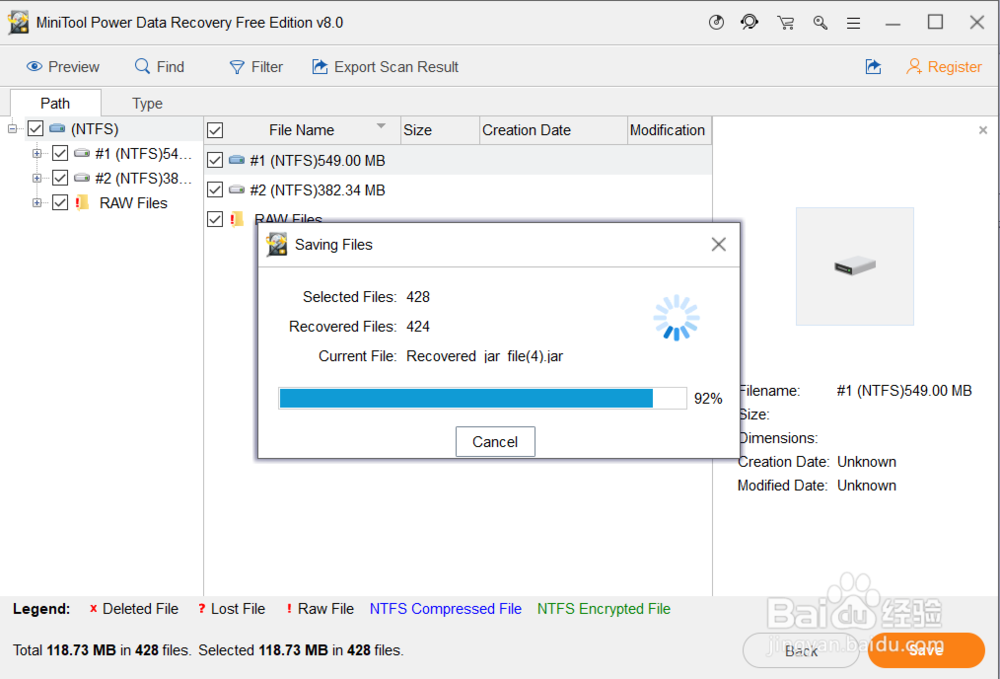Viewport: 1000px width, 679px height.
Task: Click the share icon beside Register
Action: pos(873,66)
